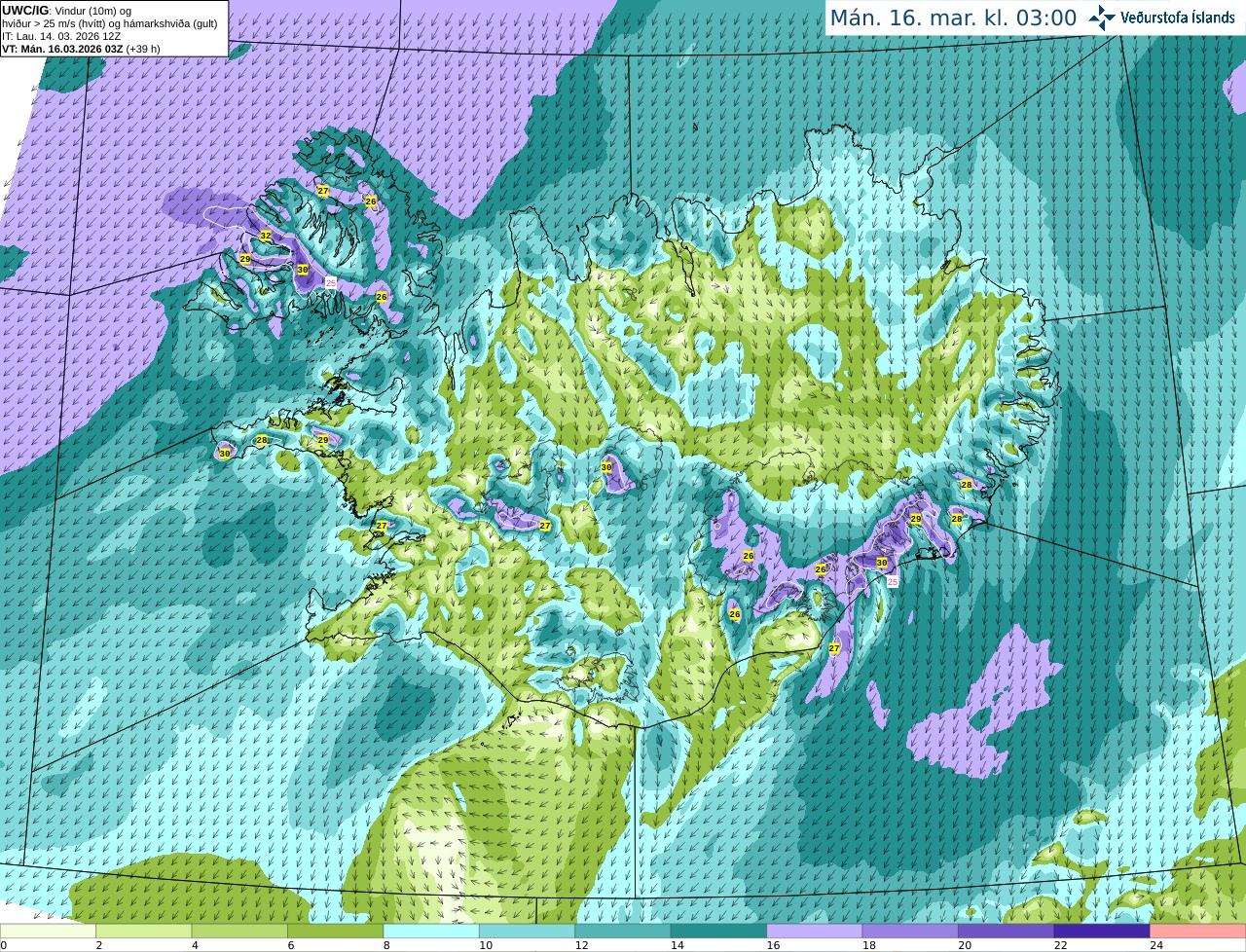Click the legend scale value 0

click(4, 945)
